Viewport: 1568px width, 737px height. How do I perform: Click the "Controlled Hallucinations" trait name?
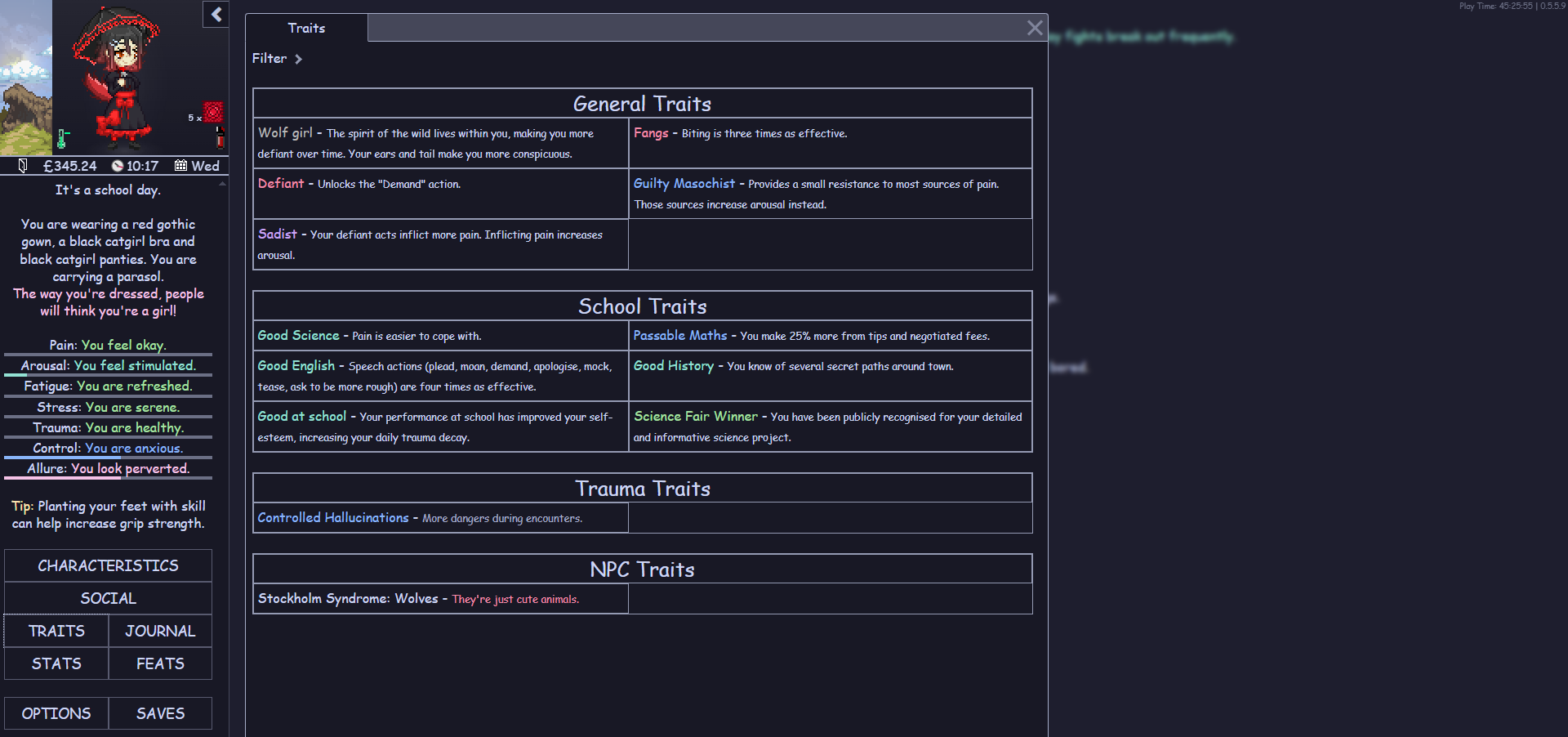[333, 517]
